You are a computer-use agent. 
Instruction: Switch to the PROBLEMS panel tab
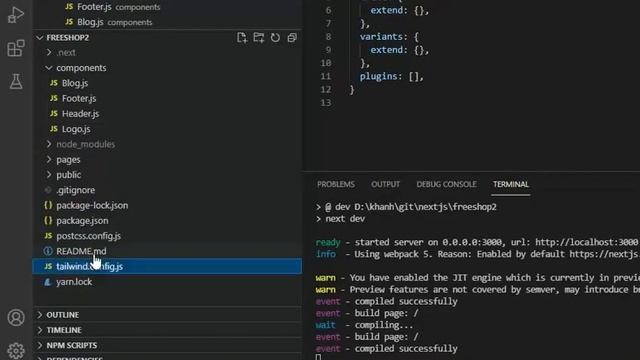click(336, 184)
